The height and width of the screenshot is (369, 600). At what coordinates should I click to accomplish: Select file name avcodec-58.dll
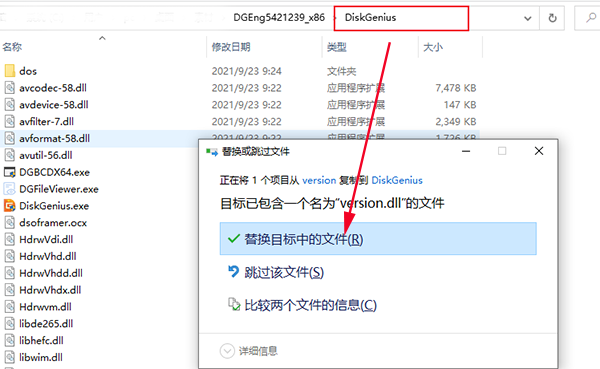pyautogui.click(x=53, y=88)
